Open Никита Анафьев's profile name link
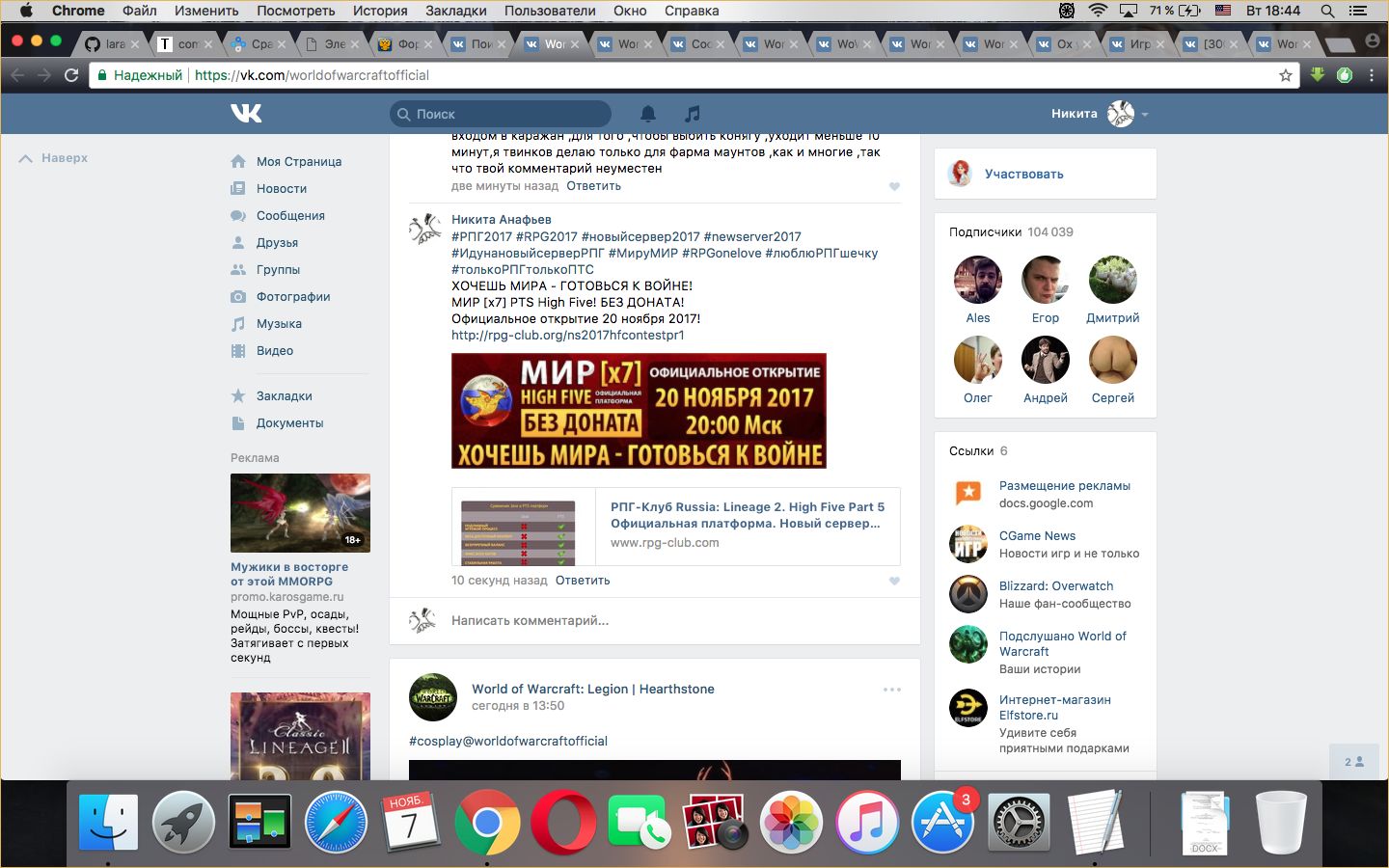 (x=502, y=220)
